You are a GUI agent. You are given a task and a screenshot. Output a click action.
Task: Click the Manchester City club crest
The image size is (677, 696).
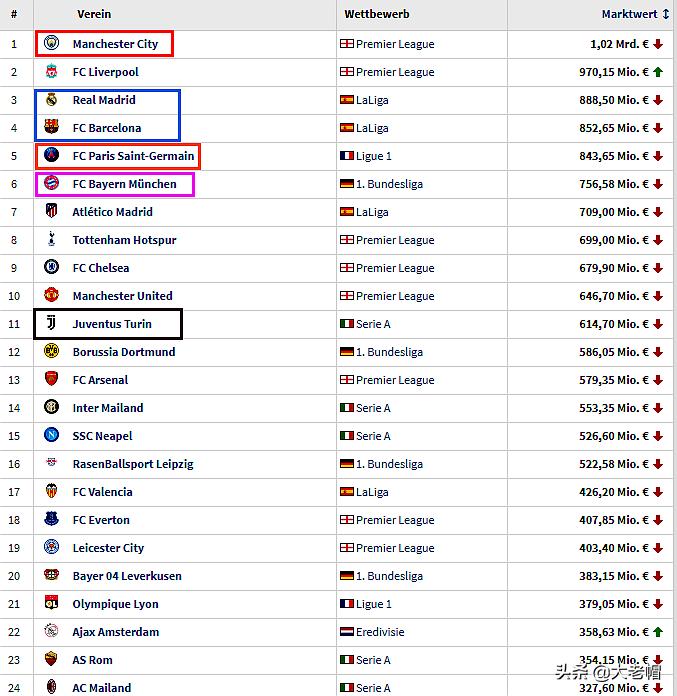tap(52, 44)
